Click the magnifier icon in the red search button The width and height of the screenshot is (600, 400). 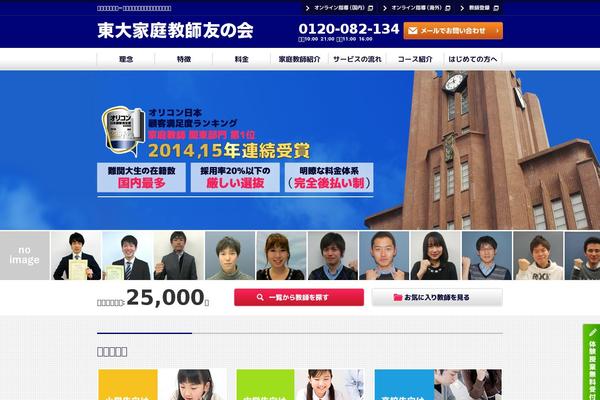260,297
